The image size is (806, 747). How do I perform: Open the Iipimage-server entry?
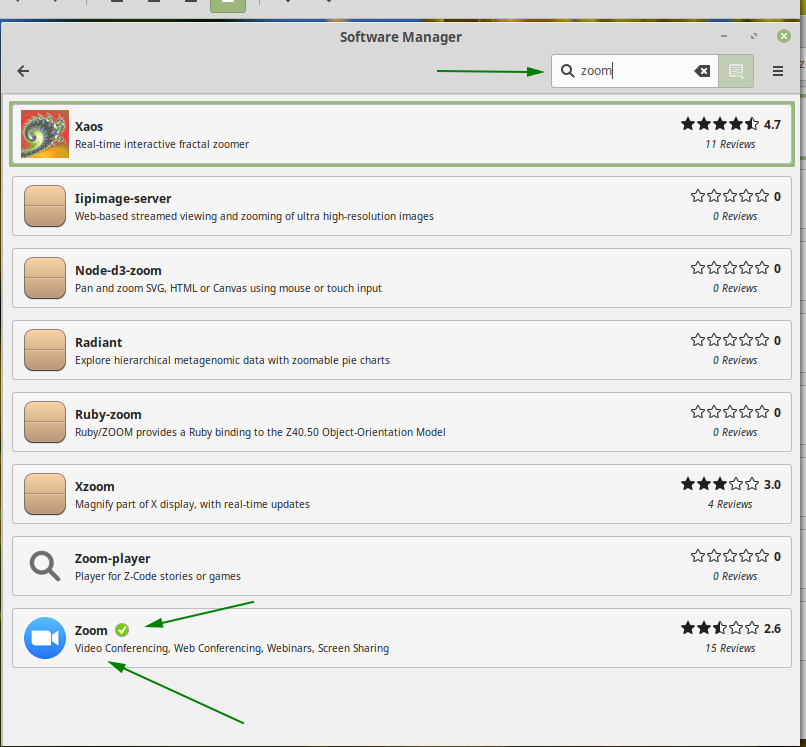pyautogui.click(x=402, y=206)
